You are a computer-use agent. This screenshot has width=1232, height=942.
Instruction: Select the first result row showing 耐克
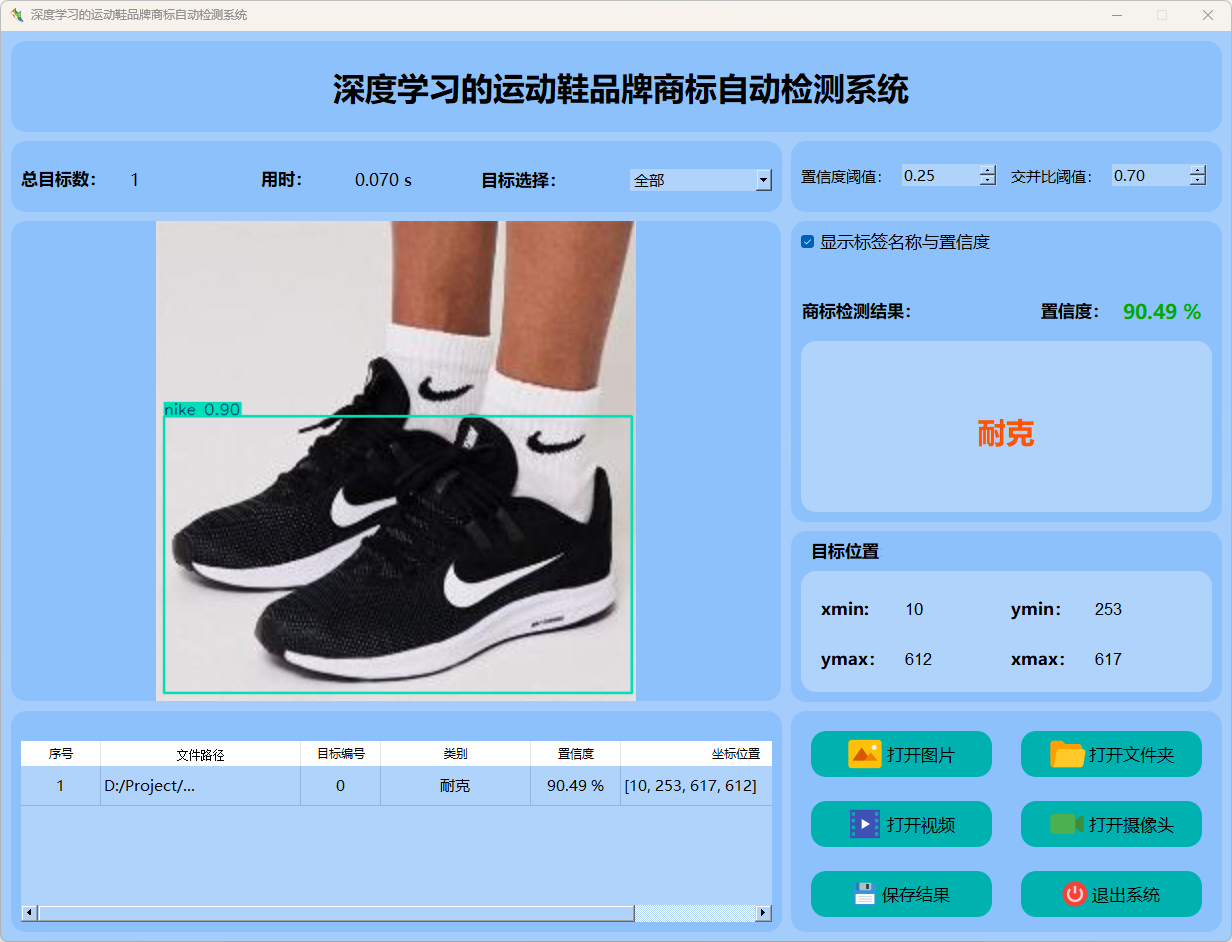(x=455, y=786)
